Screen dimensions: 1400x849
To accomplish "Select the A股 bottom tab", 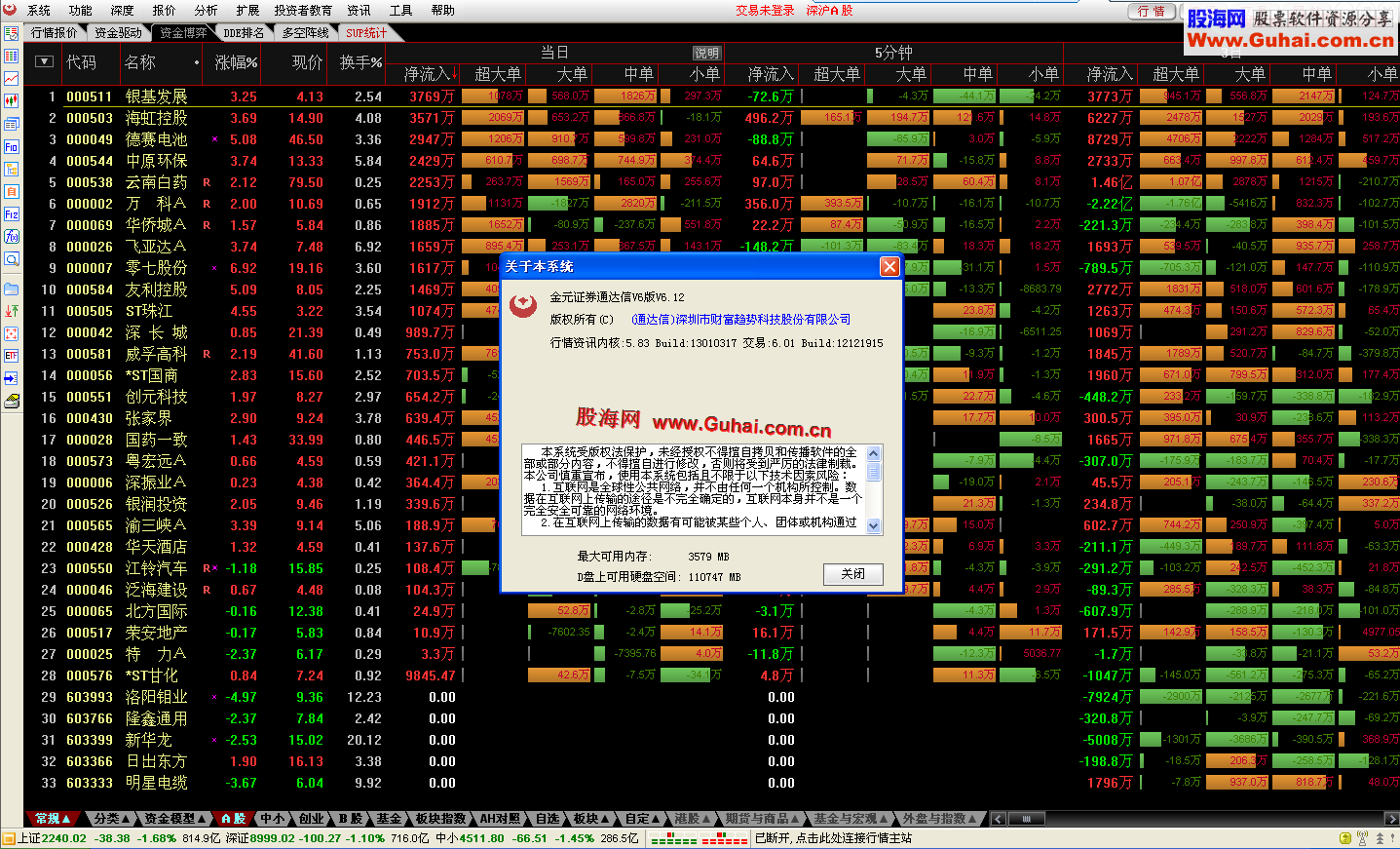I will (234, 819).
